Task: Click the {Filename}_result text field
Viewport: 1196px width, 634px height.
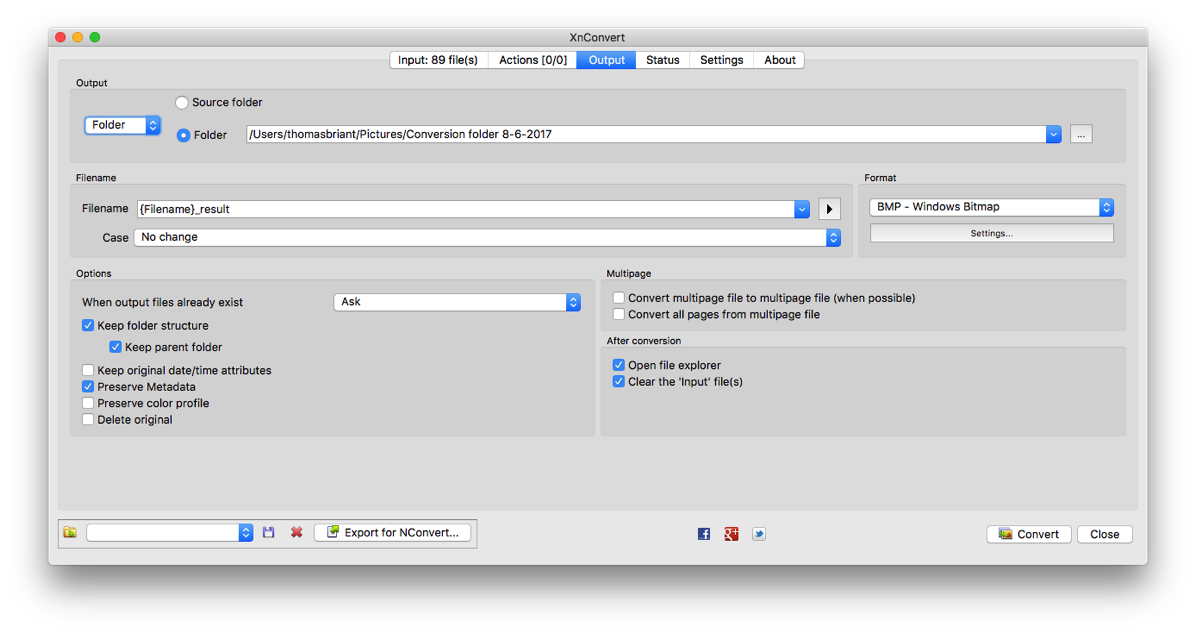Action: point(465,209)
